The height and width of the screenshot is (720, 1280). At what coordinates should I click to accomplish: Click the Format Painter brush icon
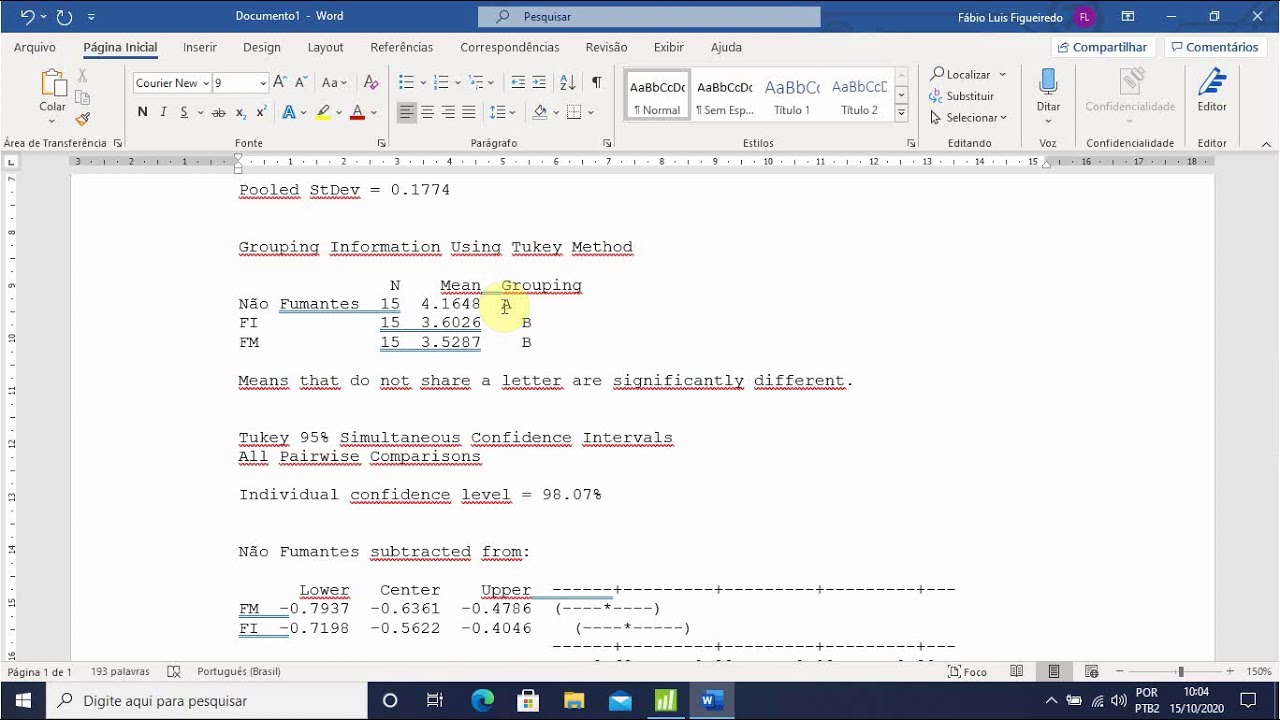click(x=82, y=119)
